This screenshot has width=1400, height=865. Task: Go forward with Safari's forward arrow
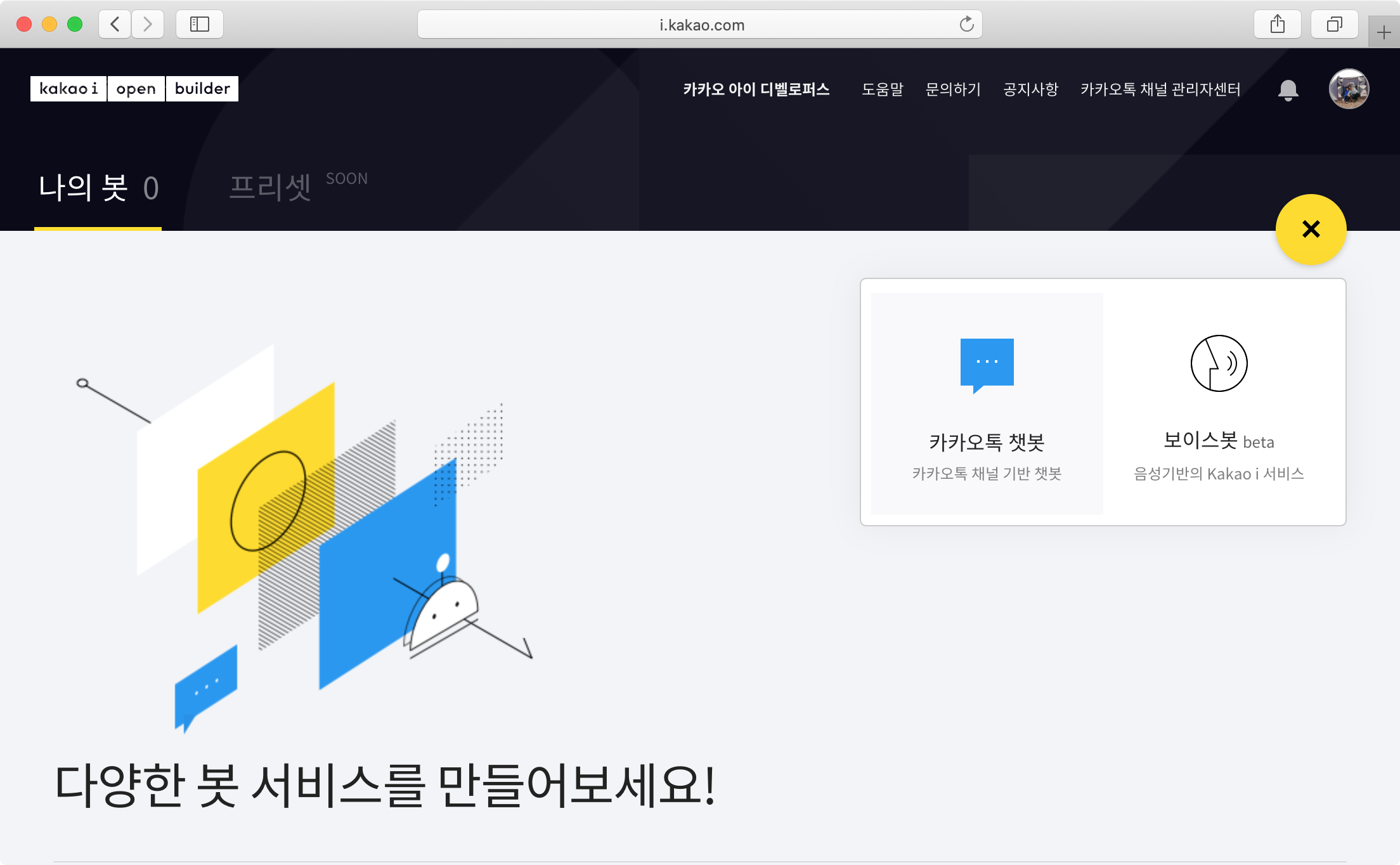148,25
